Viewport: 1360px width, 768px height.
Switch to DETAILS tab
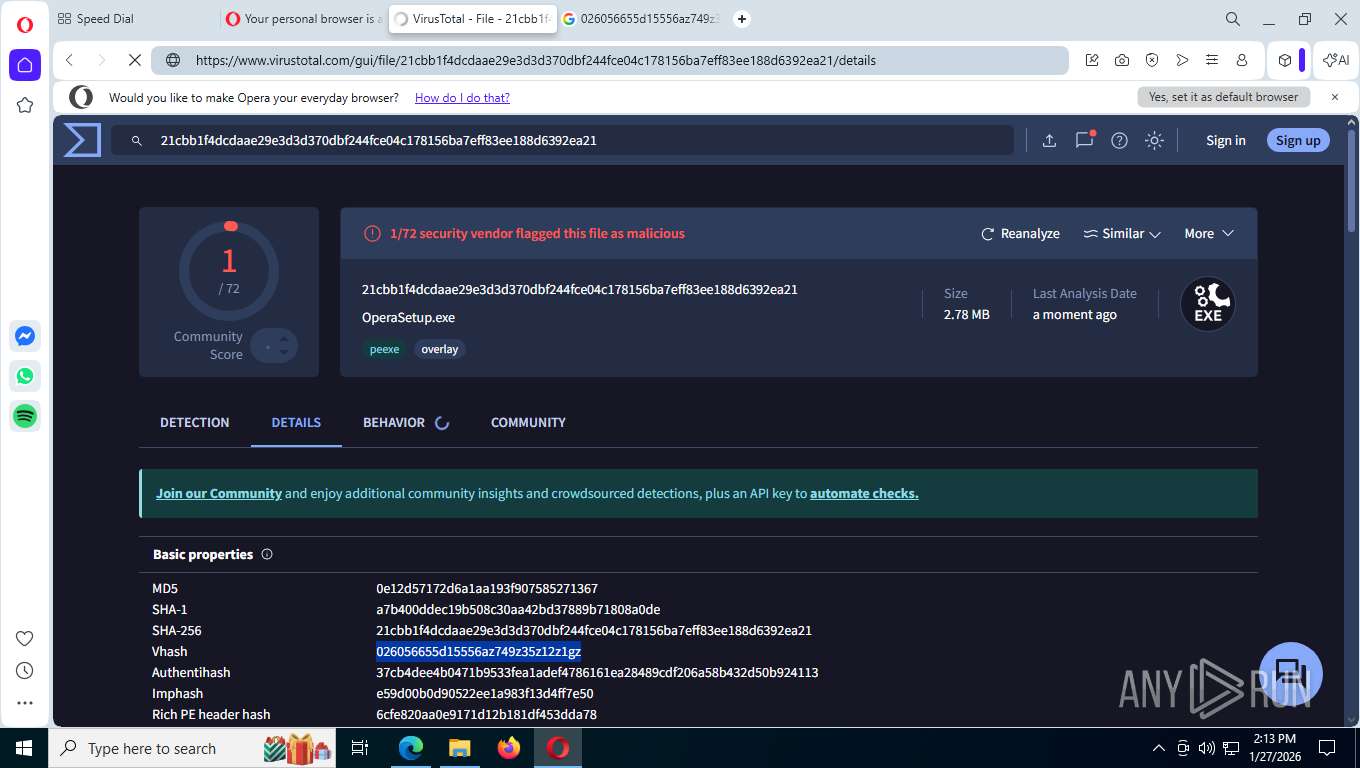296,422
